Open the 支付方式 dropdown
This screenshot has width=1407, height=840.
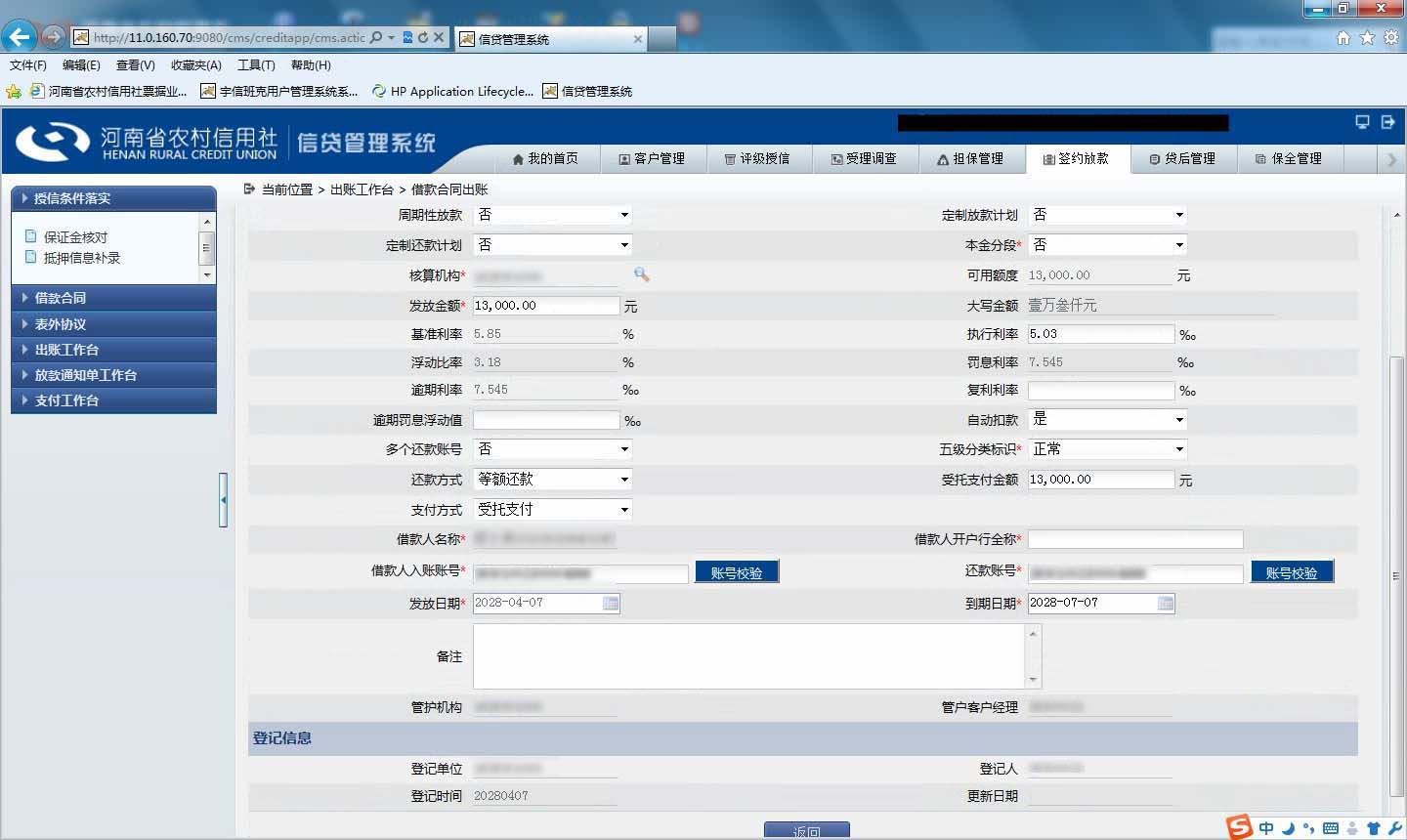coord(552,510)
